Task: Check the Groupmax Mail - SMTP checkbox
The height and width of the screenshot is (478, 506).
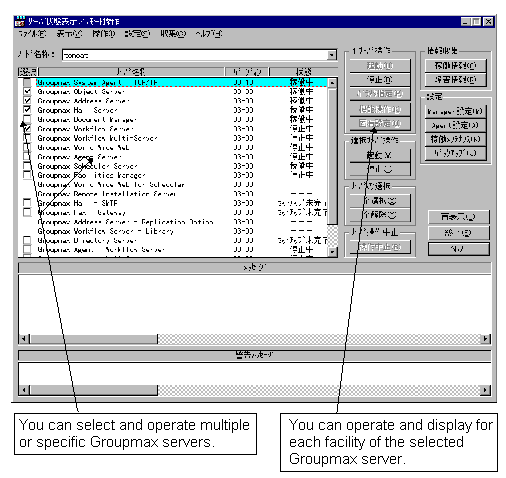Action: click(x=27, y=203)
